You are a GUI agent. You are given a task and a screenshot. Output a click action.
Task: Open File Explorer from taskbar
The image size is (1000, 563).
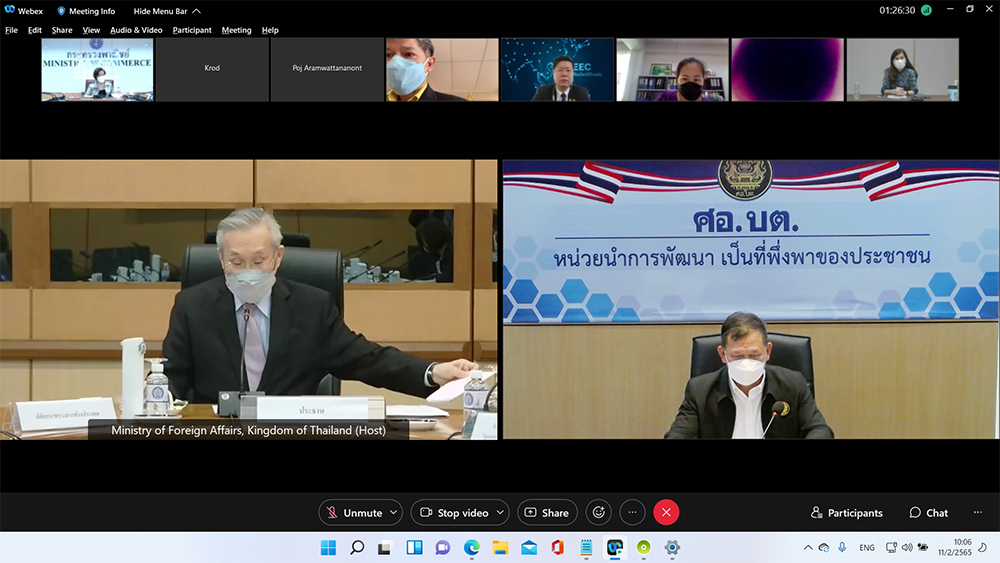[x=500, y=548]
